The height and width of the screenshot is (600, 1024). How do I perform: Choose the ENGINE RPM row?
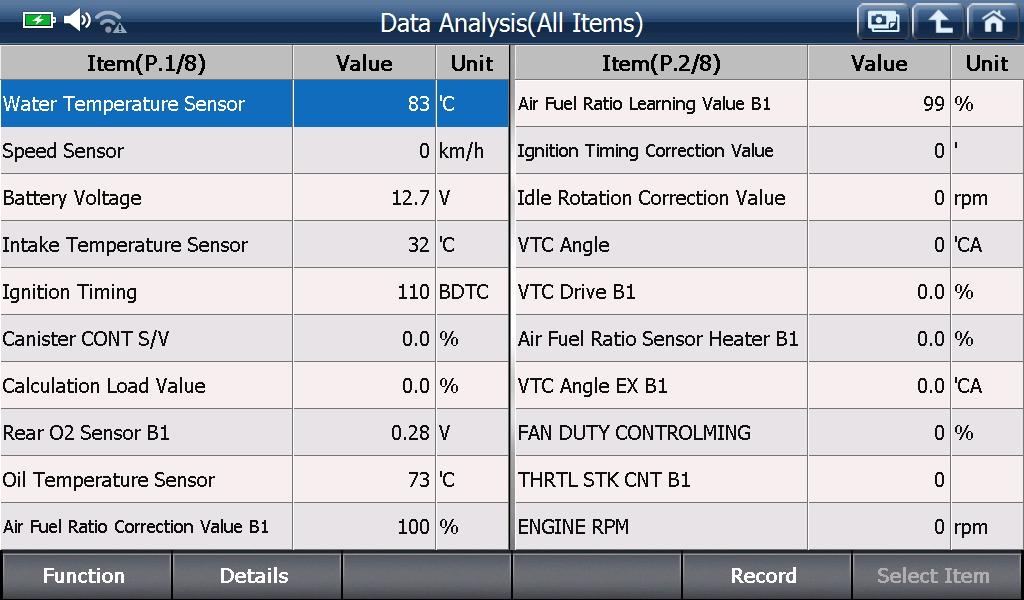tap(769, 527)
